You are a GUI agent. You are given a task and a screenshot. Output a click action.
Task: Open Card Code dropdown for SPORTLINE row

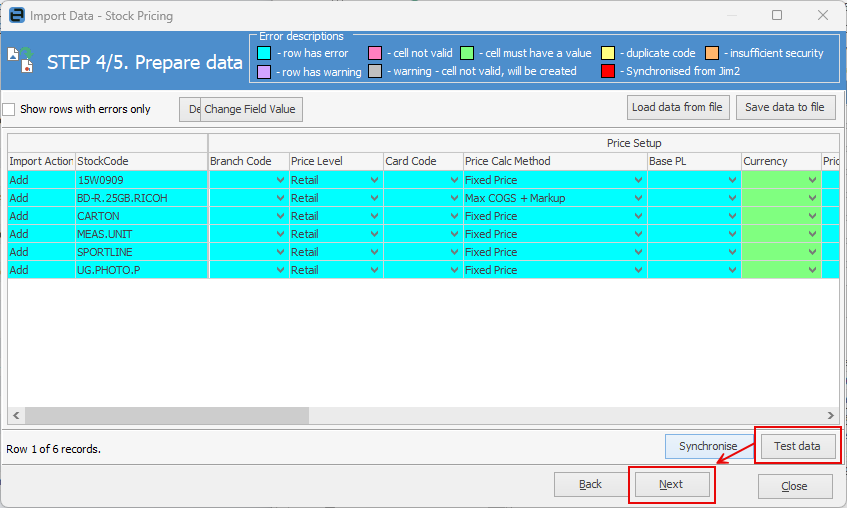tap(454, 252)
